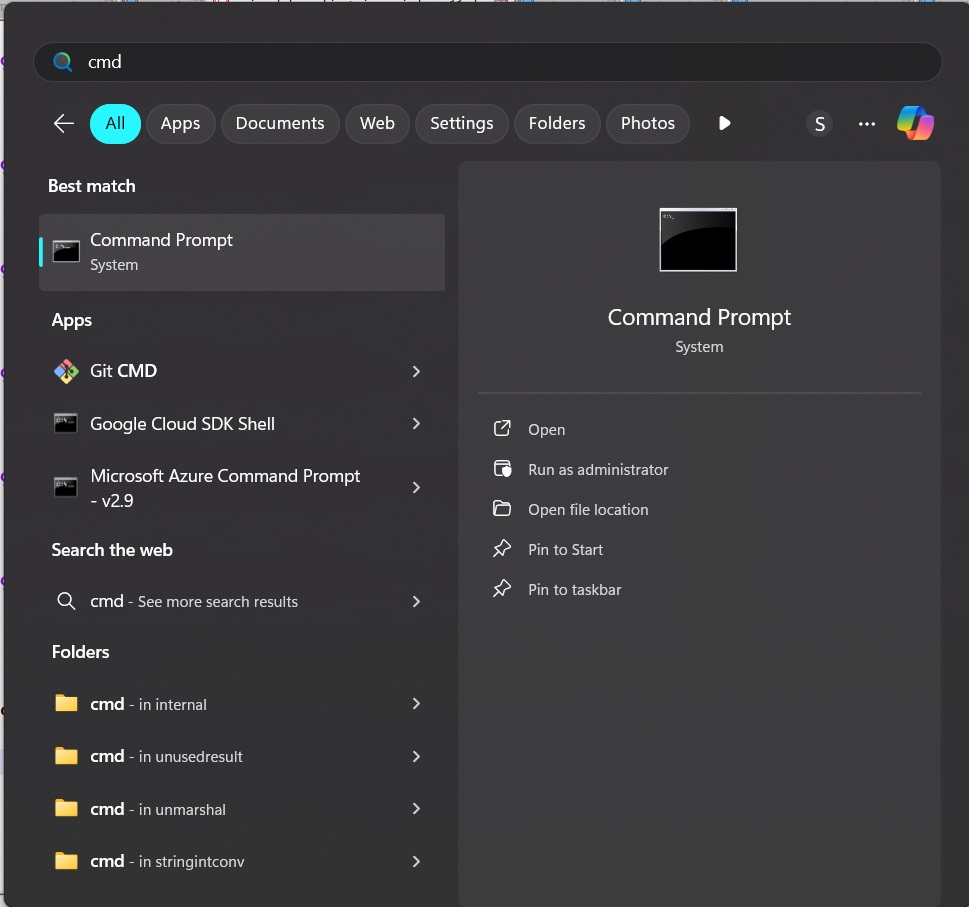
Task: Expand the cmd in unmarshal result
Action: tap(416, 809)
